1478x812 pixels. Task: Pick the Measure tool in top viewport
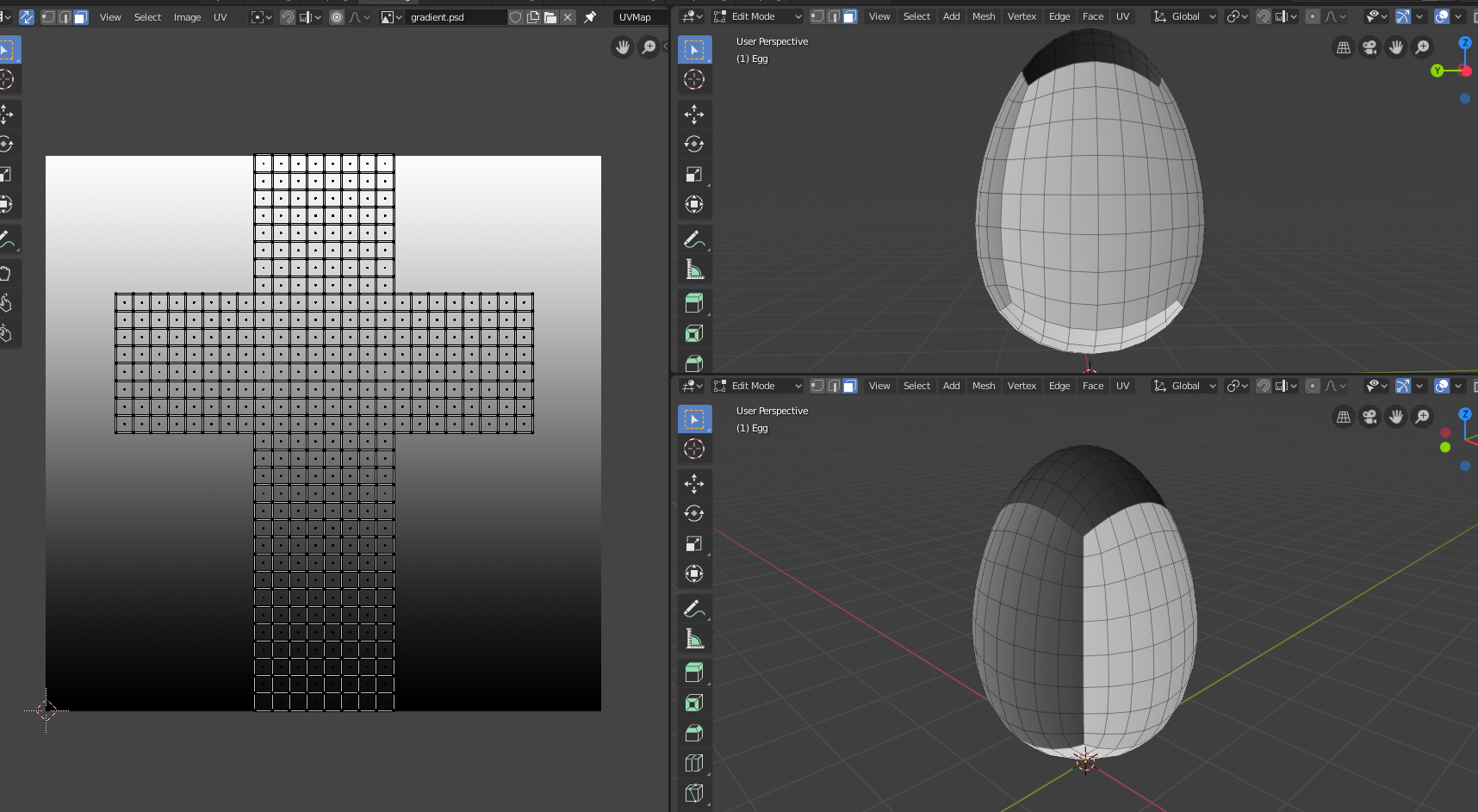[694, 270]
